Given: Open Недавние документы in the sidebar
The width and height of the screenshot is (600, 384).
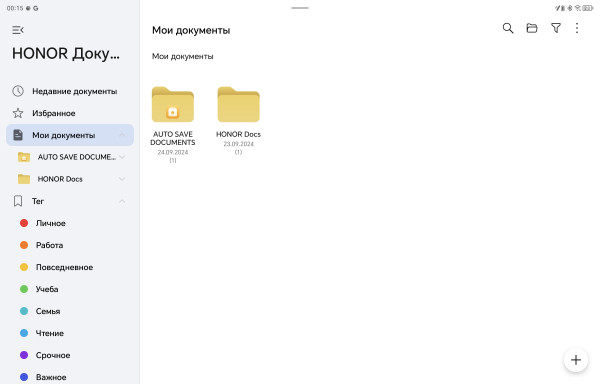Looking at the screenshot, I should pyautogui.click(x=70, y=91).
